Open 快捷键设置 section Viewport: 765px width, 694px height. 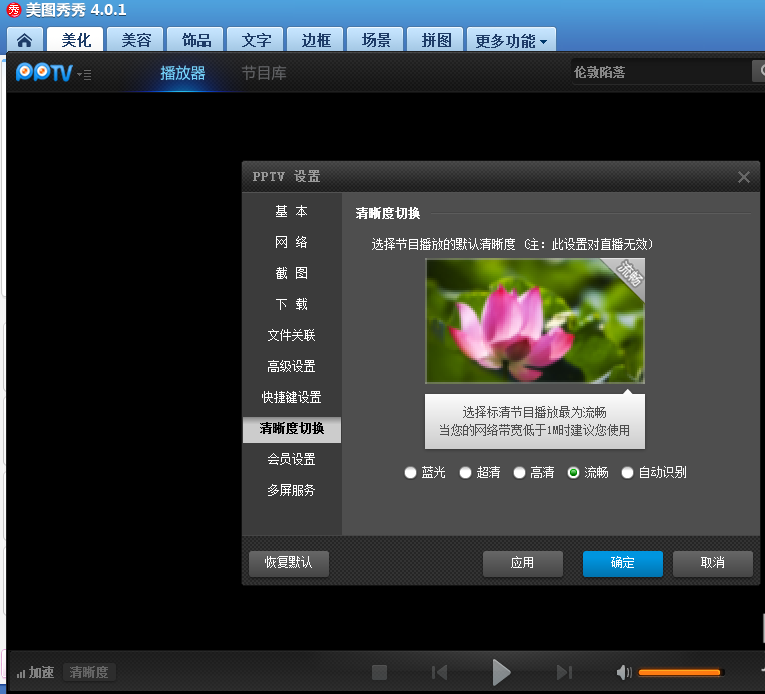coord(292,397)
